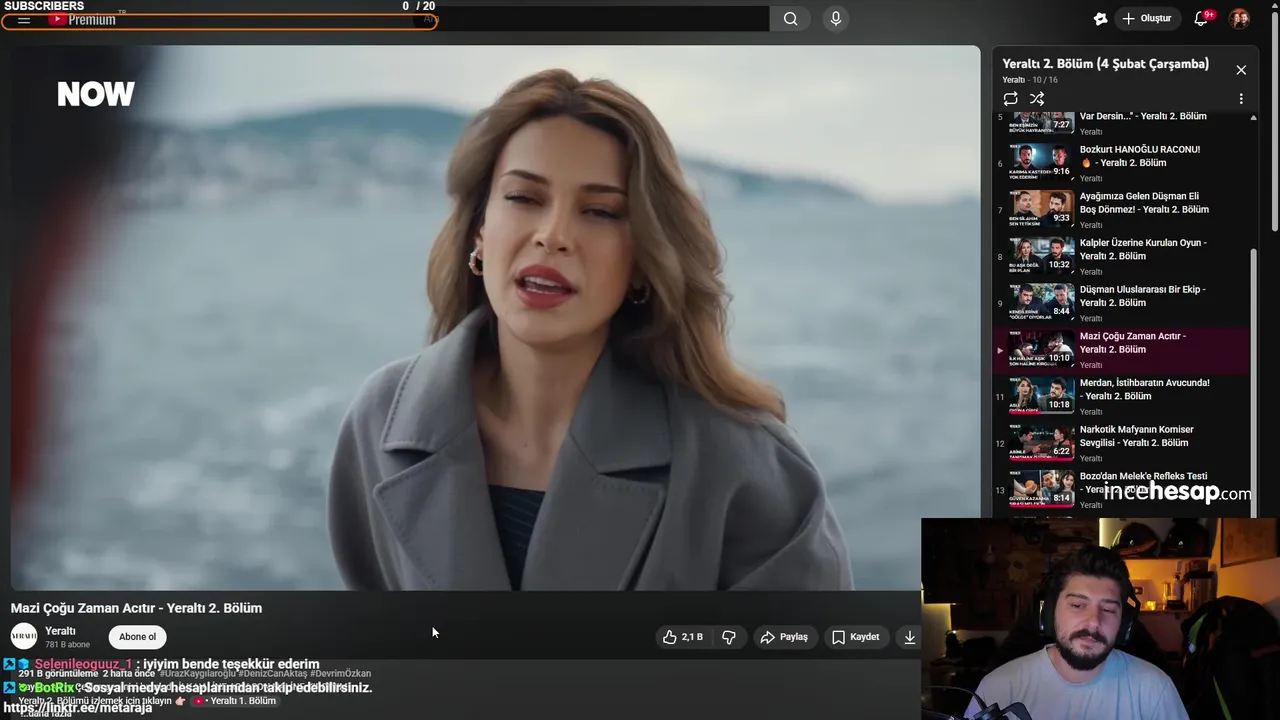
Task: Click Paylaş to share video
Action: pyautogui.click(x=784, y=637)
